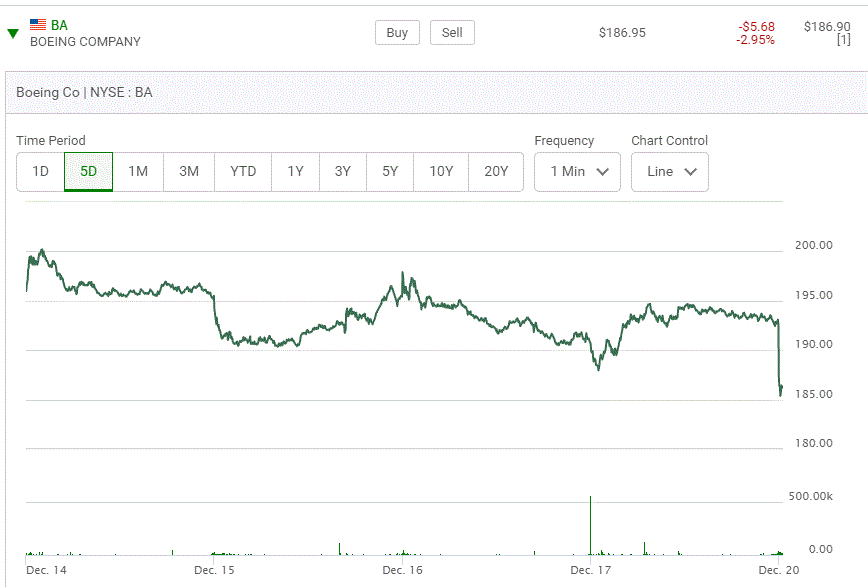868x587 pixels.
Task: Open the Frequency 1 Min dropdown
Action: [x=577, y=172]
